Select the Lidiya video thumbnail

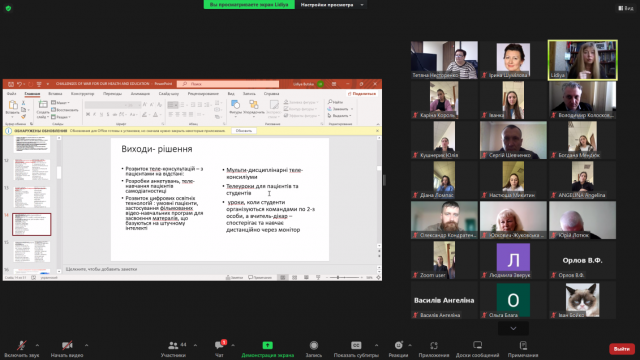point(582,60)
